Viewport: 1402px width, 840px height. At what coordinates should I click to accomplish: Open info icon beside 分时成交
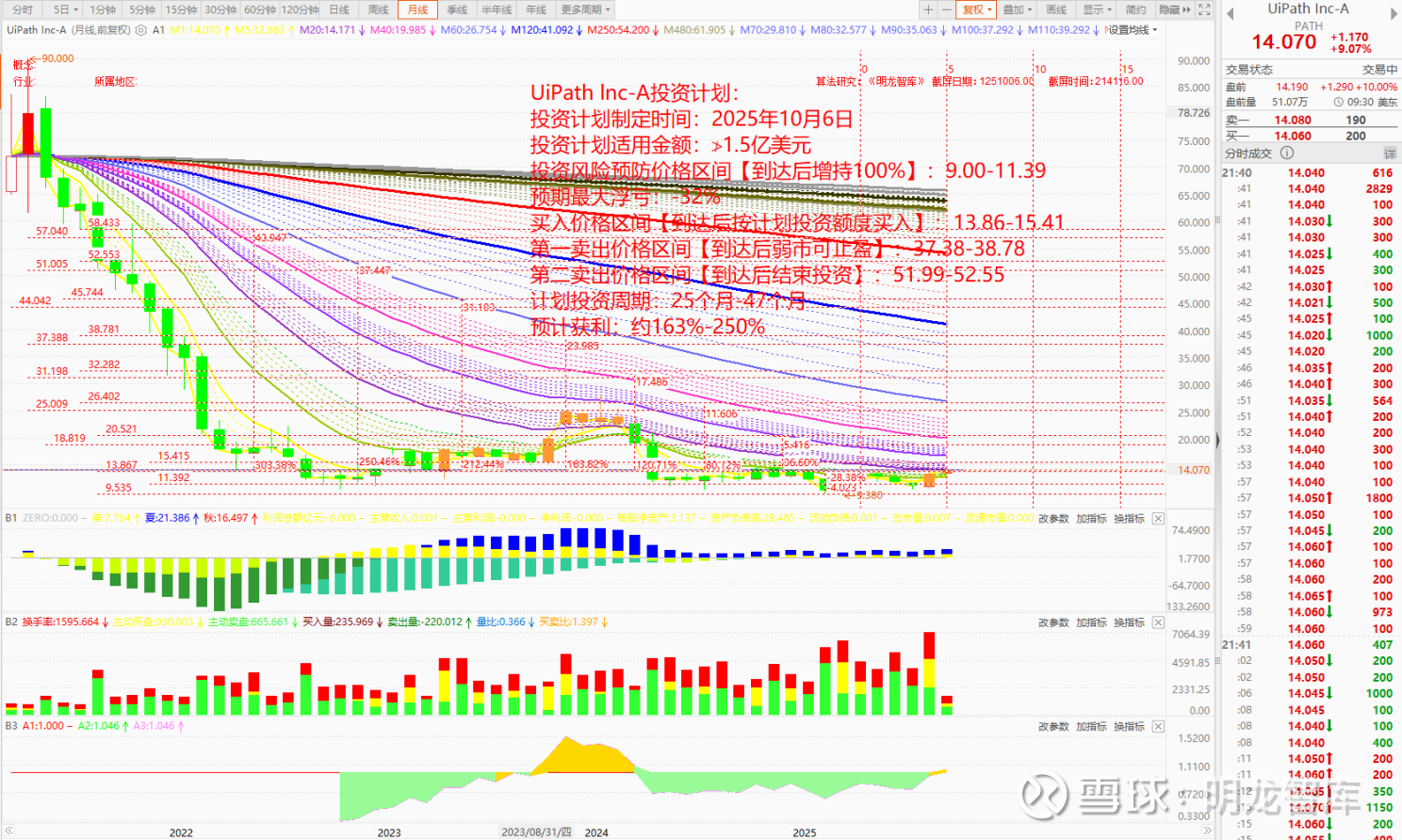click(1287, 153)
